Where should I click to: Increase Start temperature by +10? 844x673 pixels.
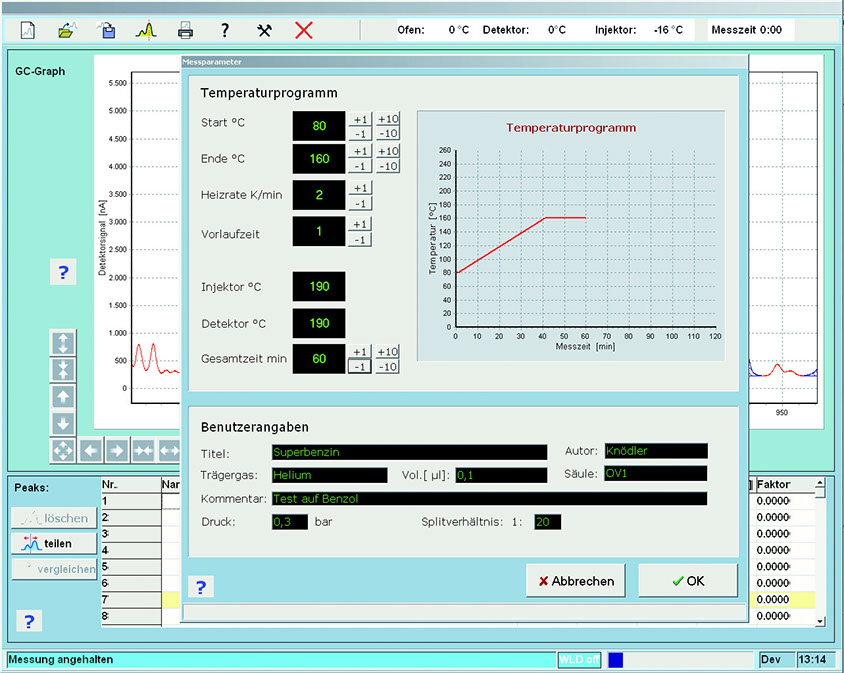(387, 119)
